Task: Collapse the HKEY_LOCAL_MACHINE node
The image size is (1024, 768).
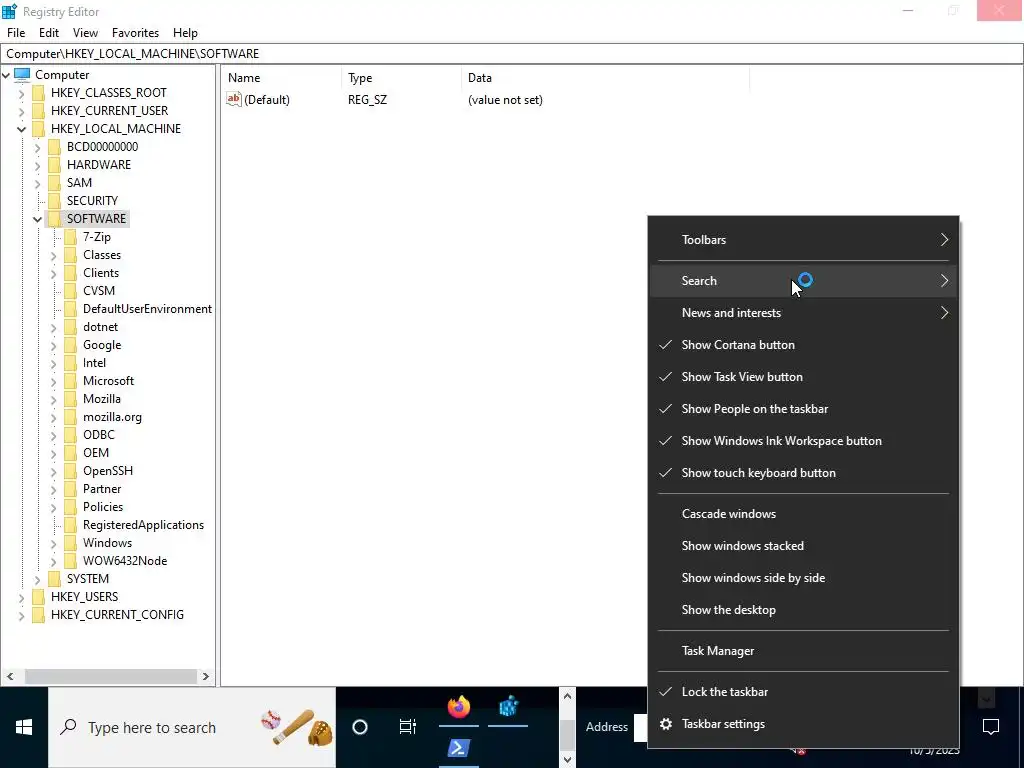Action: (22, 129)
